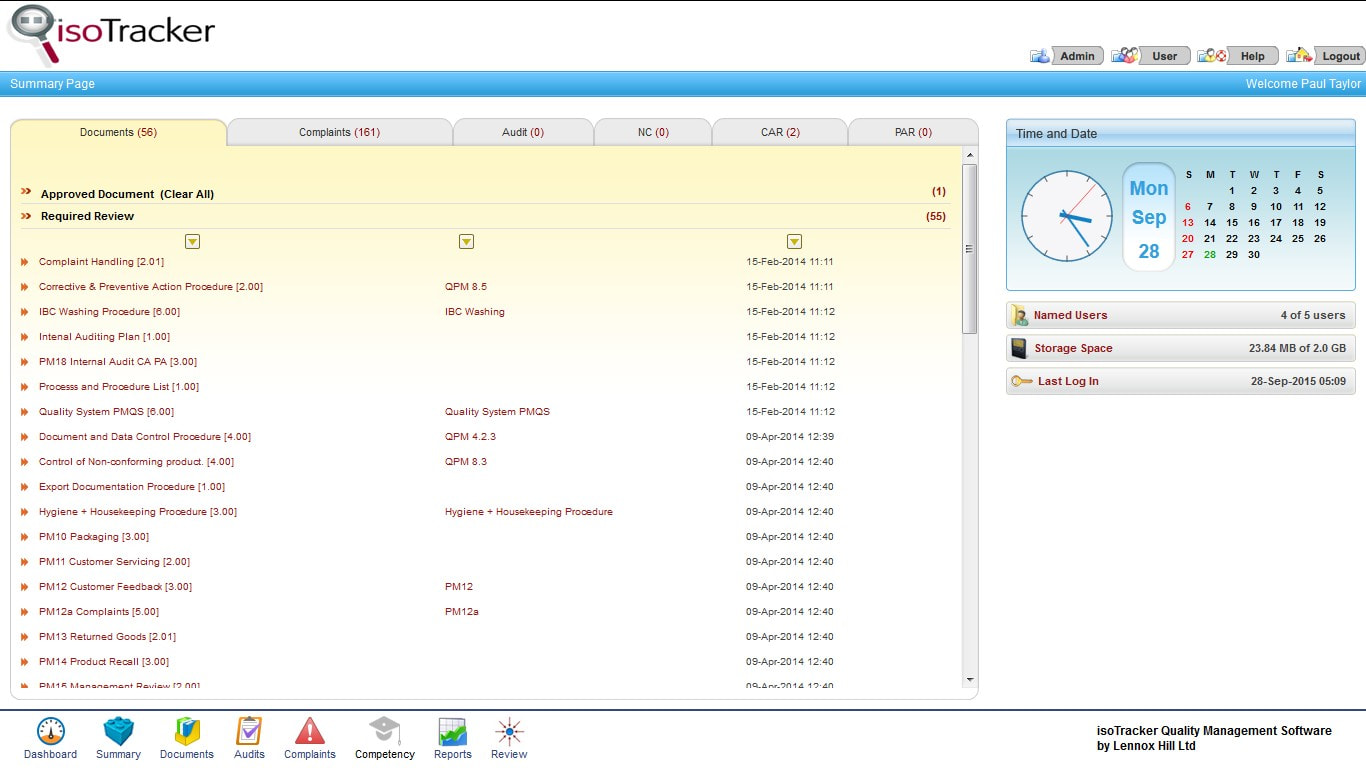Go to the Audits clipboard icon
The height and width of the screenshot is (768, 1366).
(249, 731)
